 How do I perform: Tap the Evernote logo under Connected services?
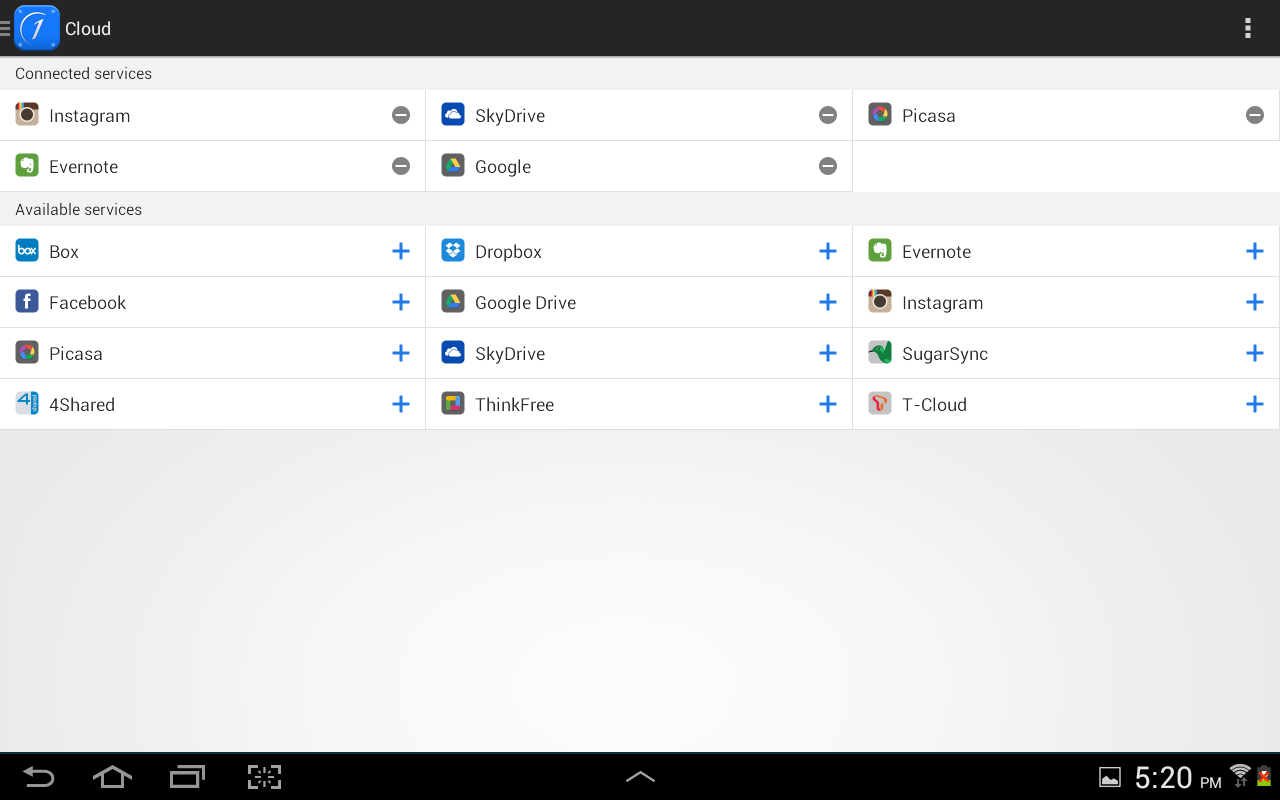pyautogui.click(x=27, y=166)
